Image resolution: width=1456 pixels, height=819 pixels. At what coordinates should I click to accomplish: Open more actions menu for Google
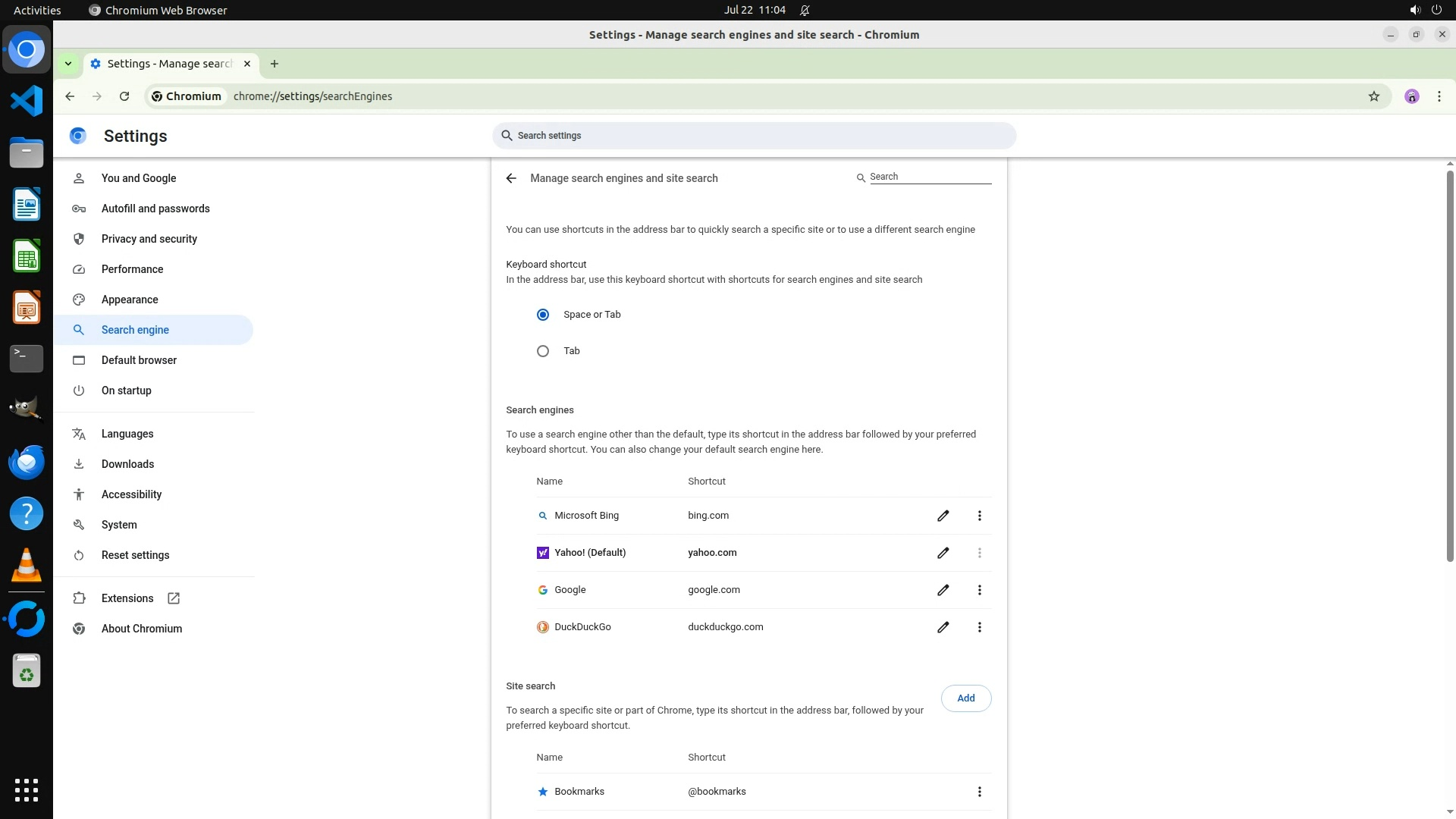(979, 590)
